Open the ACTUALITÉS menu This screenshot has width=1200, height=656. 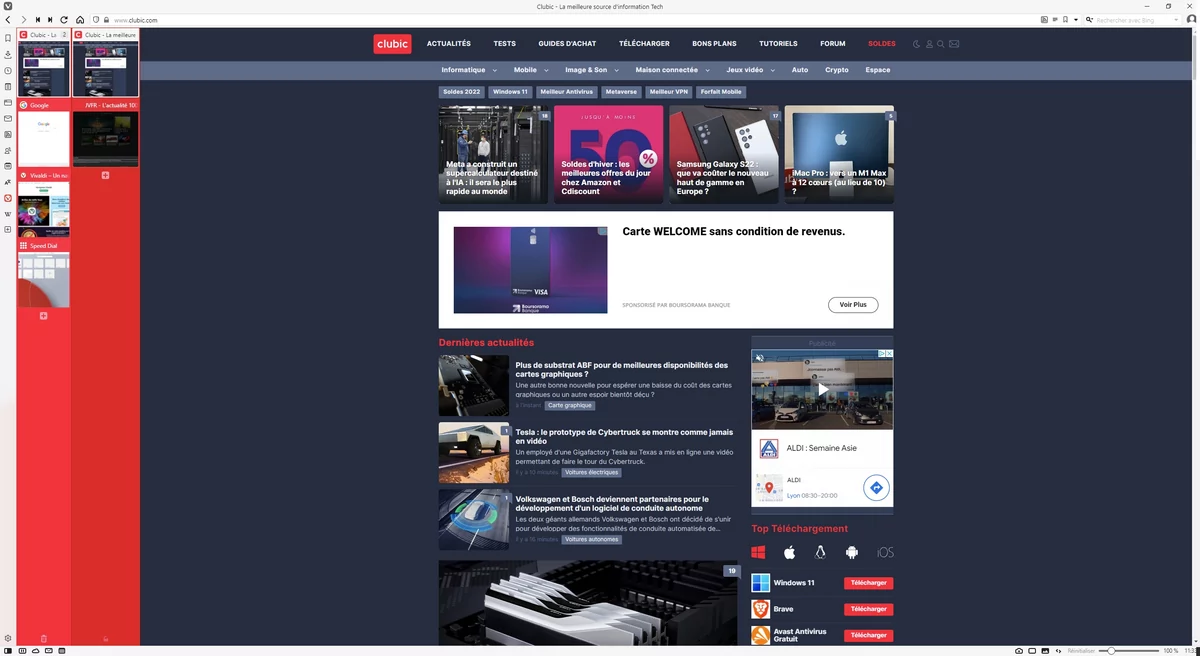448,44
